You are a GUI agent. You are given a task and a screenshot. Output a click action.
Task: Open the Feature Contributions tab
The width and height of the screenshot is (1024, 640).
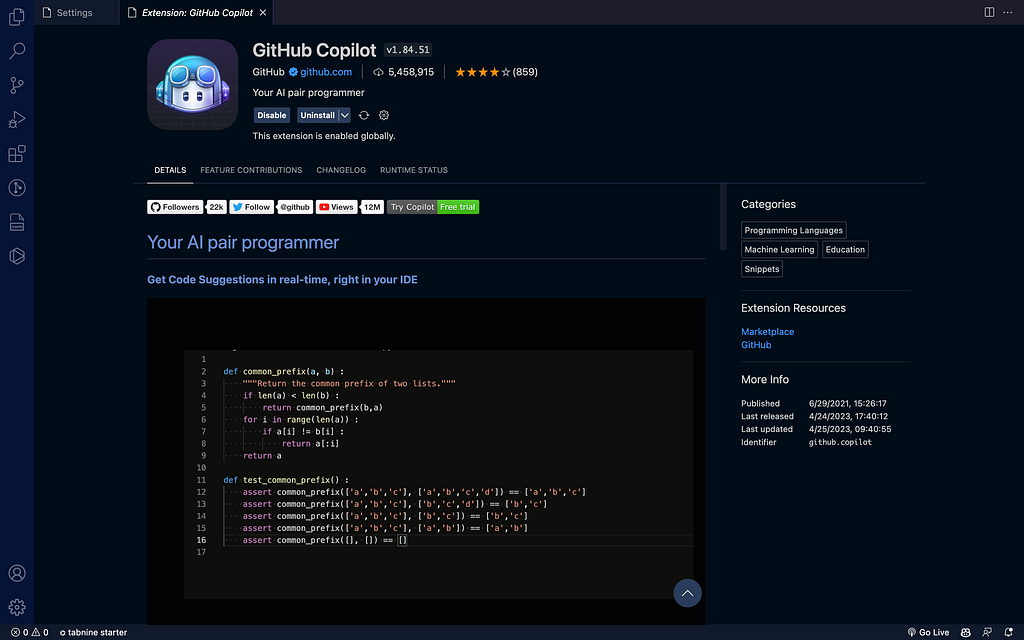coord(250,170)
